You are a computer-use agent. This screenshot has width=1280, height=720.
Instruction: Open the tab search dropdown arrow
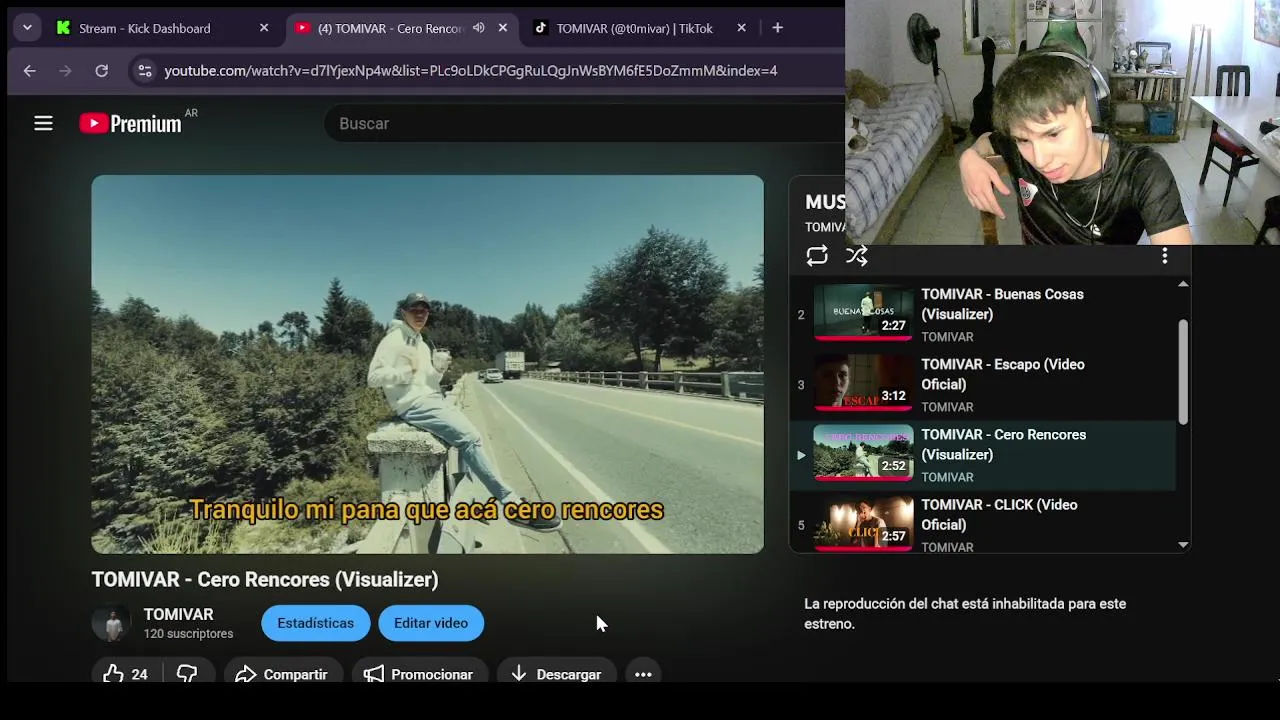click(27, 28)
